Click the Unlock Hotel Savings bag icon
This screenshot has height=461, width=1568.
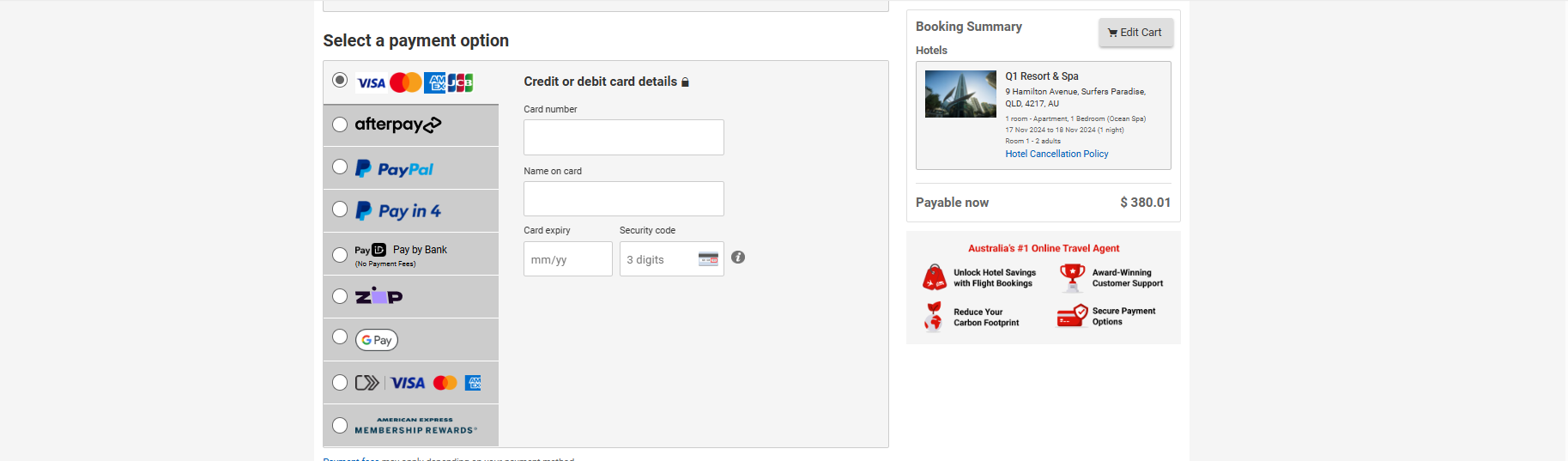click(x=935, y=277)
